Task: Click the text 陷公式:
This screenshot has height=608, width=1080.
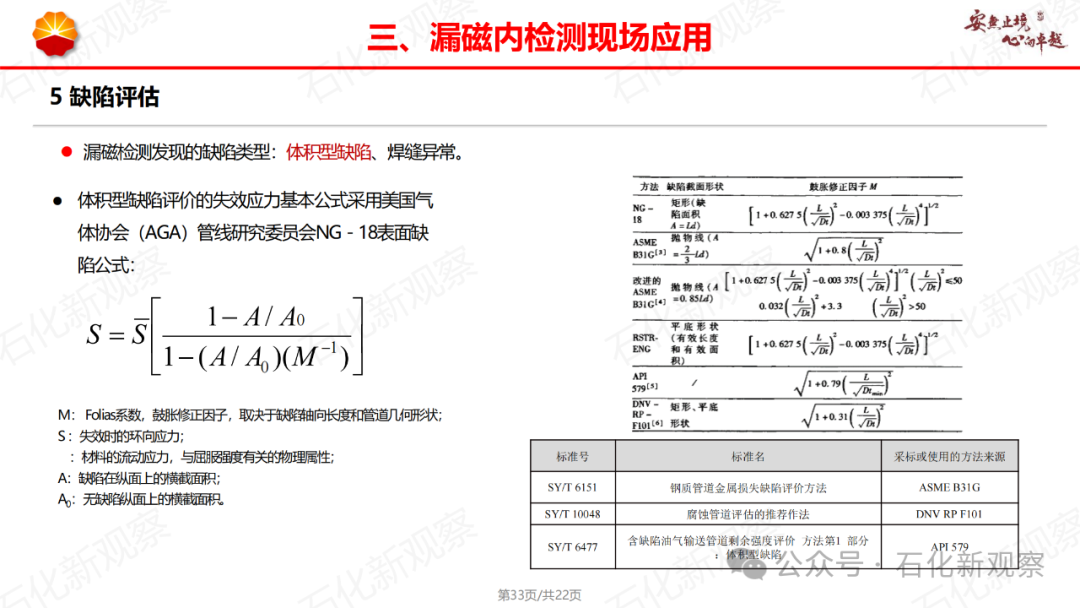Action: click(105, 265)
